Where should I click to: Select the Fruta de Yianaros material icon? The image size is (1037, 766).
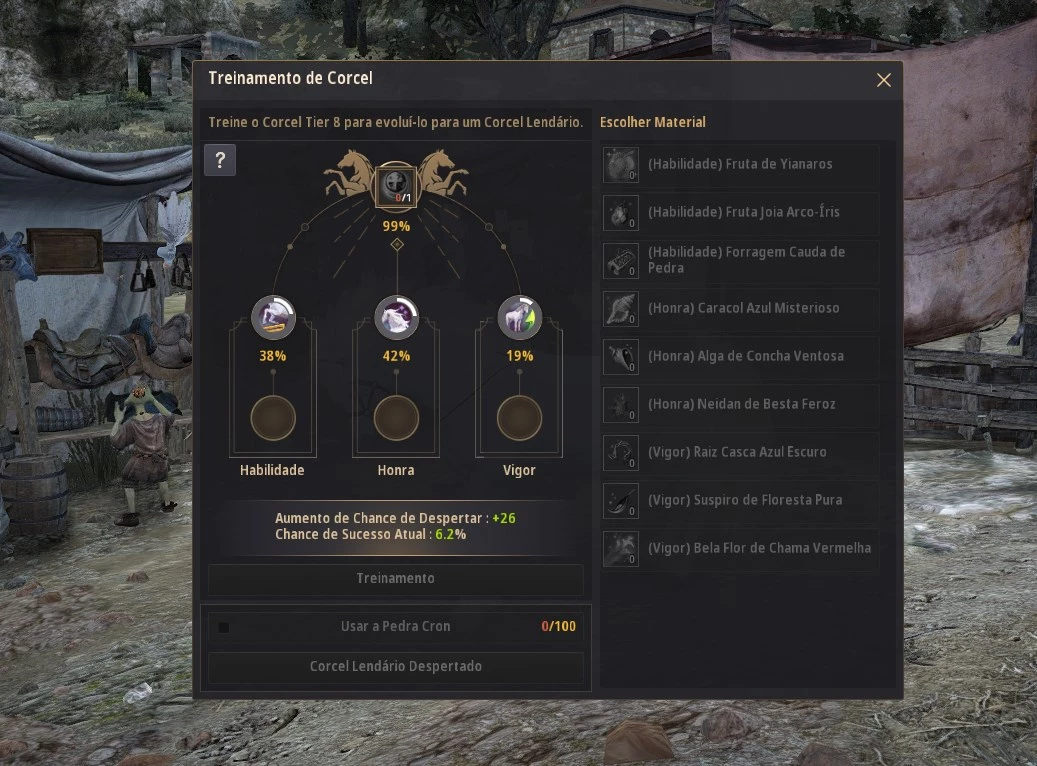tap(620, 165)
